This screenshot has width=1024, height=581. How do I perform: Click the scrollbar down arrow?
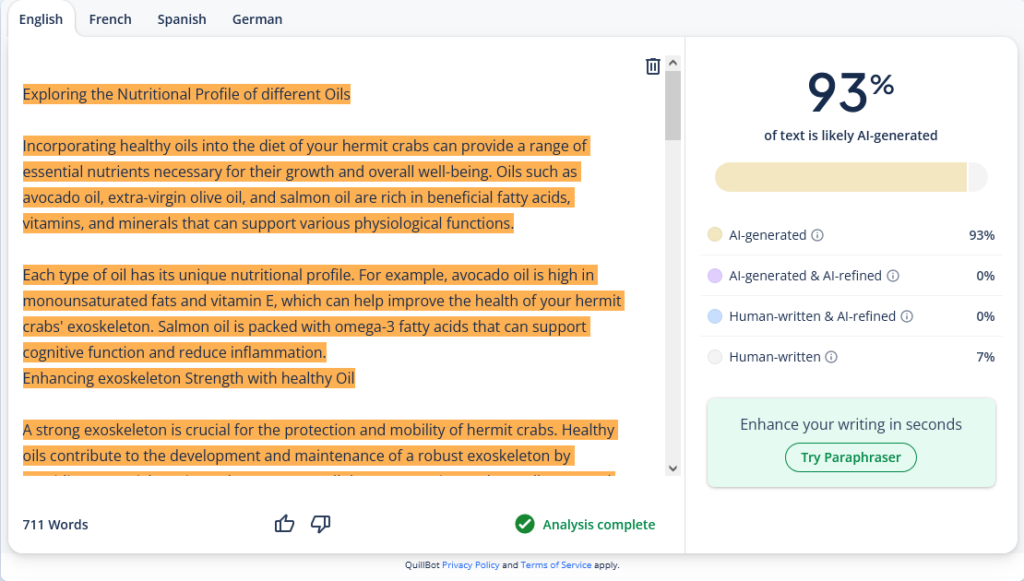pos(673,467)
